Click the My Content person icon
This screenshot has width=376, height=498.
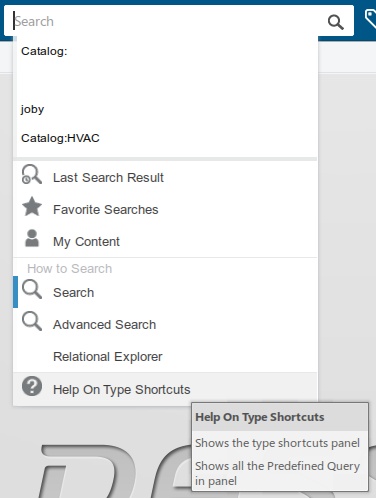point(32,238)
